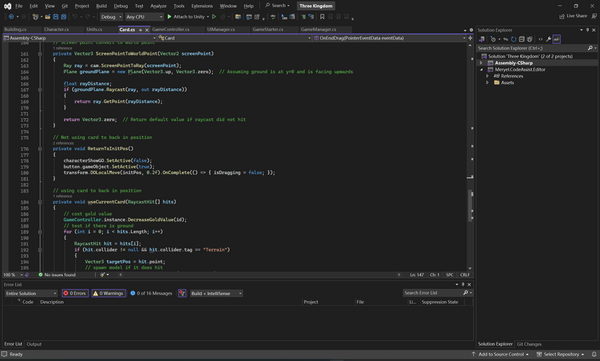This screenshot has height=361, width=600.
Task: Click the Navigate Backward arrow icon
Action: [11, 17]
